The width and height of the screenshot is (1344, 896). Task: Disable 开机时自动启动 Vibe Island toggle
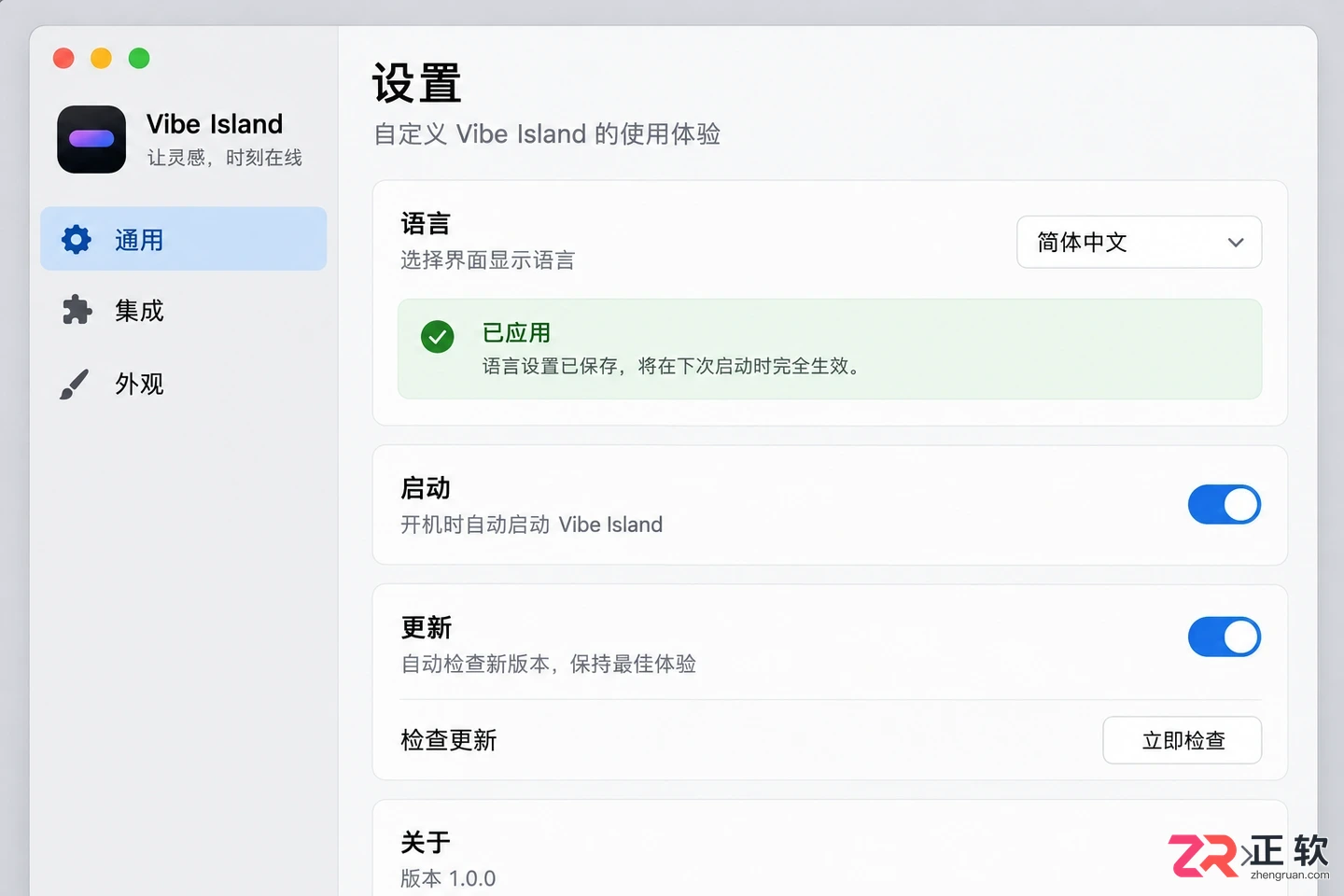click(1224, 505)
